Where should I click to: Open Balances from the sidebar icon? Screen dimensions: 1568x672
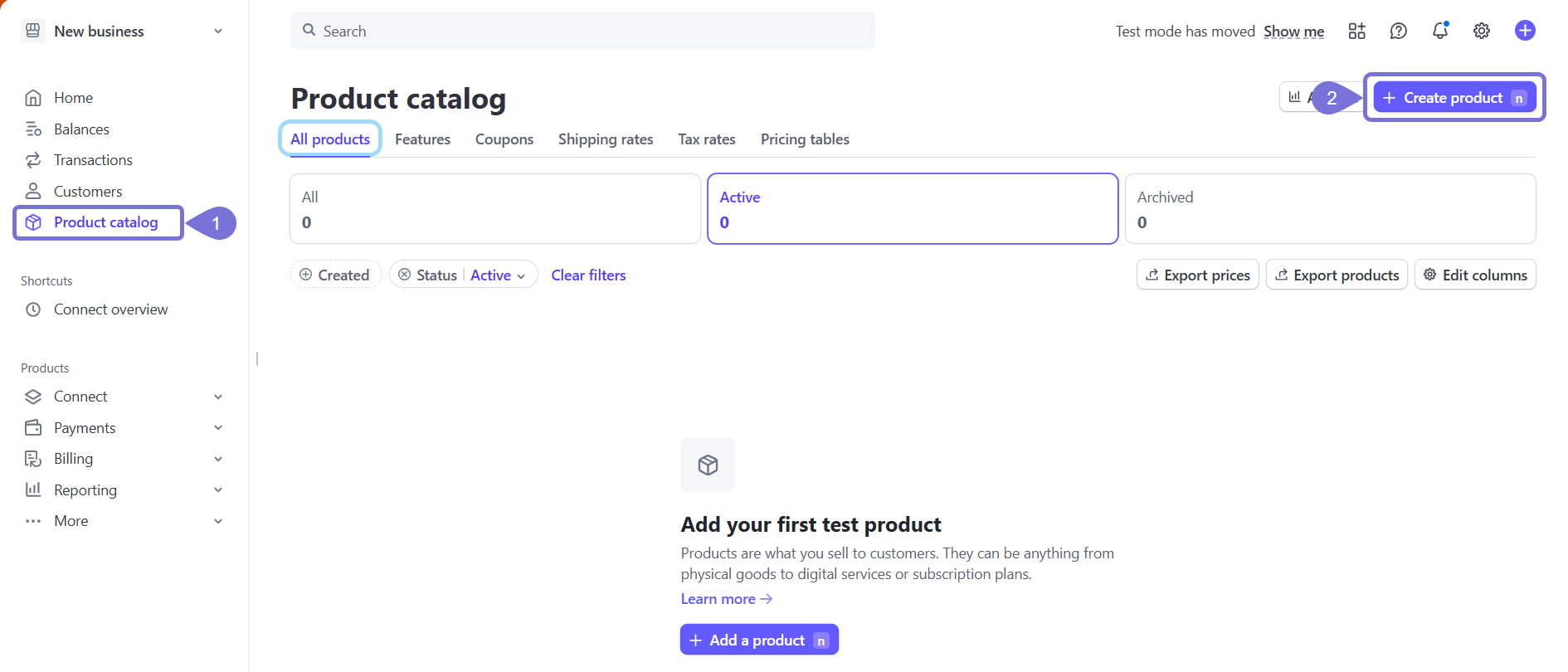coord(33,129)
